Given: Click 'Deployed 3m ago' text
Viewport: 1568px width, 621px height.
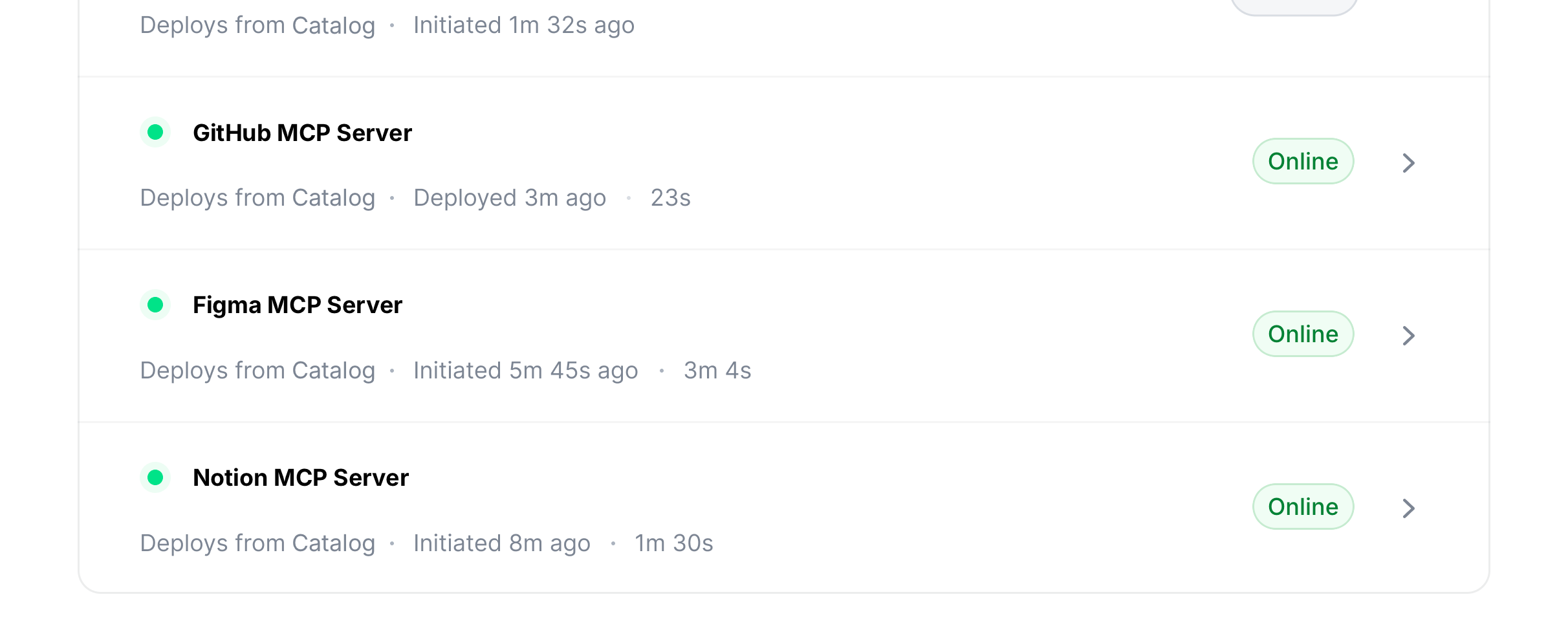Looking at the screenshot, I should 510,198.
